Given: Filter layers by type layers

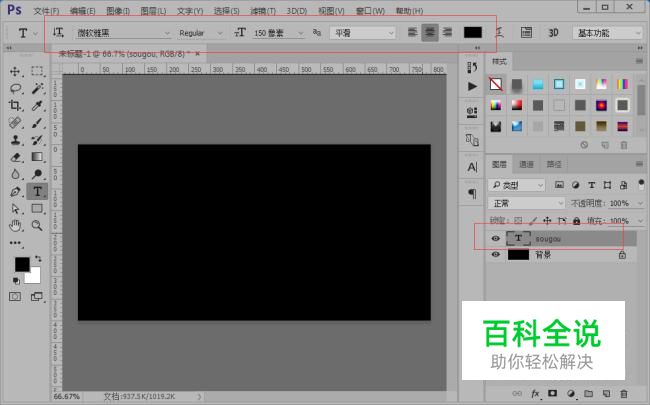Looking at the screenshot, I should point(592,185).
